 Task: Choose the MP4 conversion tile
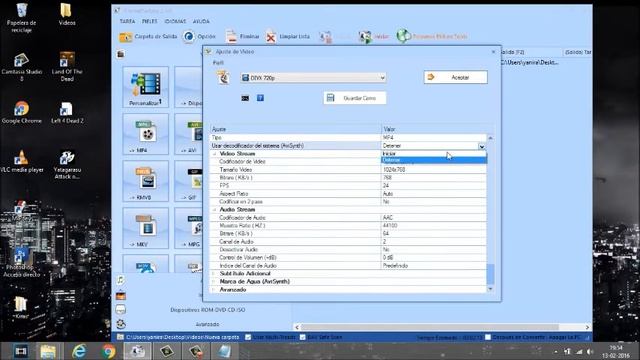click(x=146, y=134)
